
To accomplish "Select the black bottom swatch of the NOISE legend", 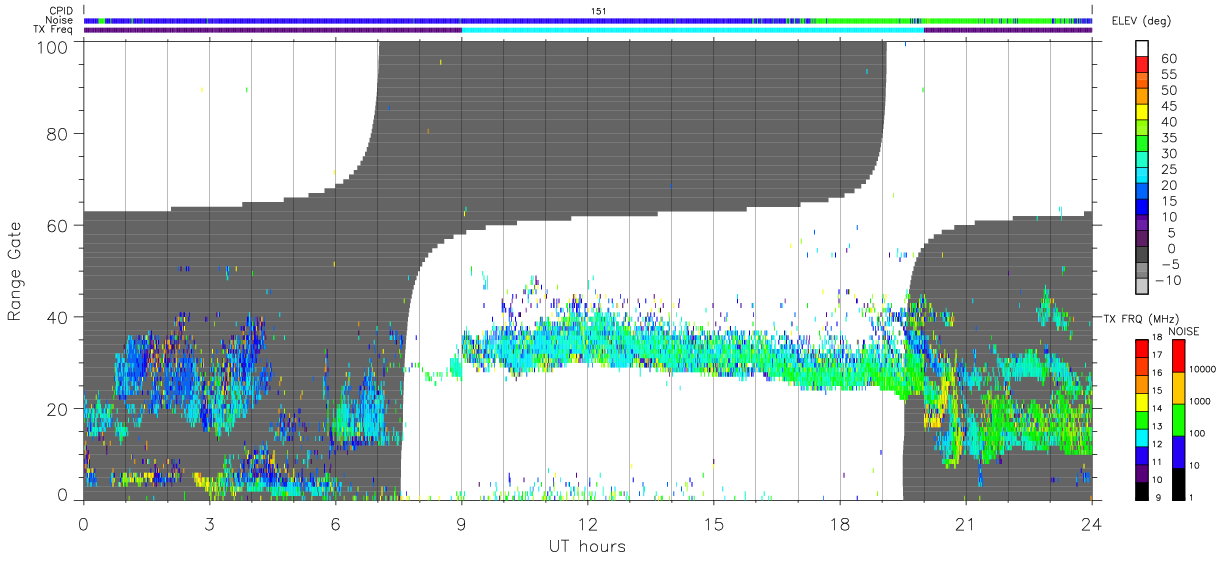I will (1177, 484).
